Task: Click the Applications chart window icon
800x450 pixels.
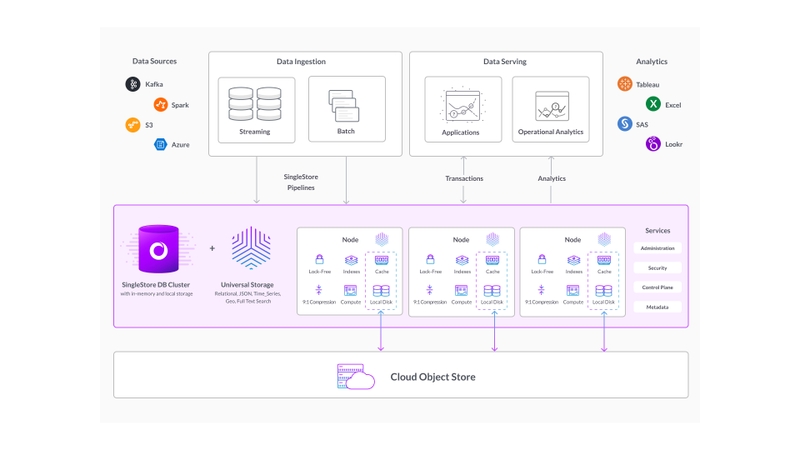Action: point(463,106)
